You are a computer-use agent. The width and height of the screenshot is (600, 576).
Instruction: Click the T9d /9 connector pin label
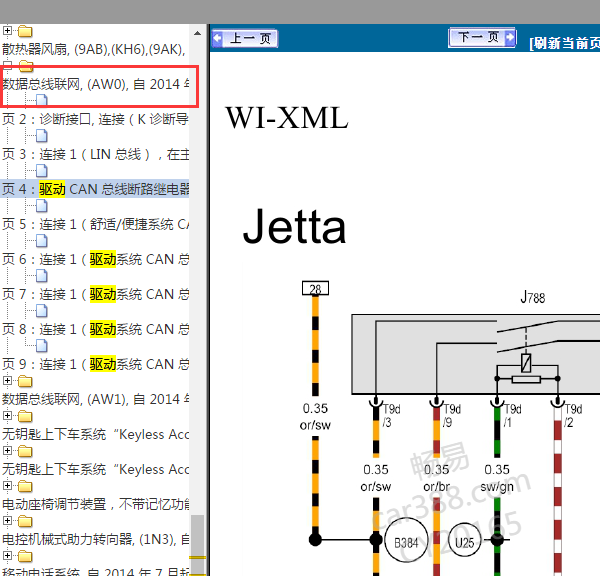pos(452,416)
